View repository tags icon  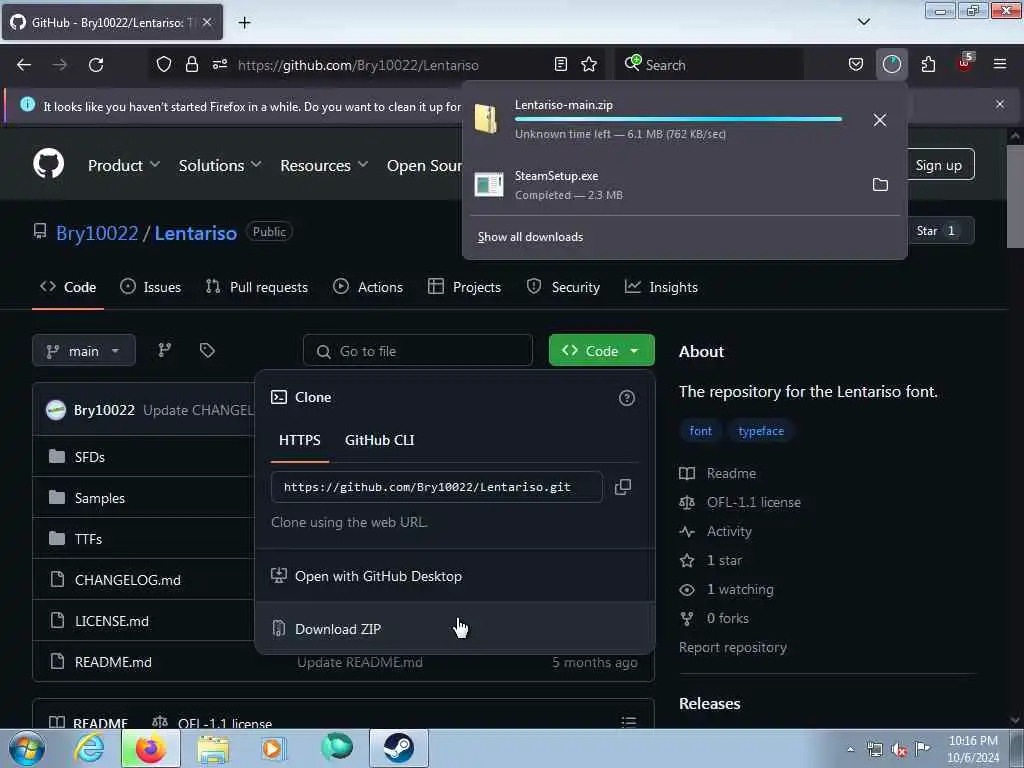coord(207,351)
